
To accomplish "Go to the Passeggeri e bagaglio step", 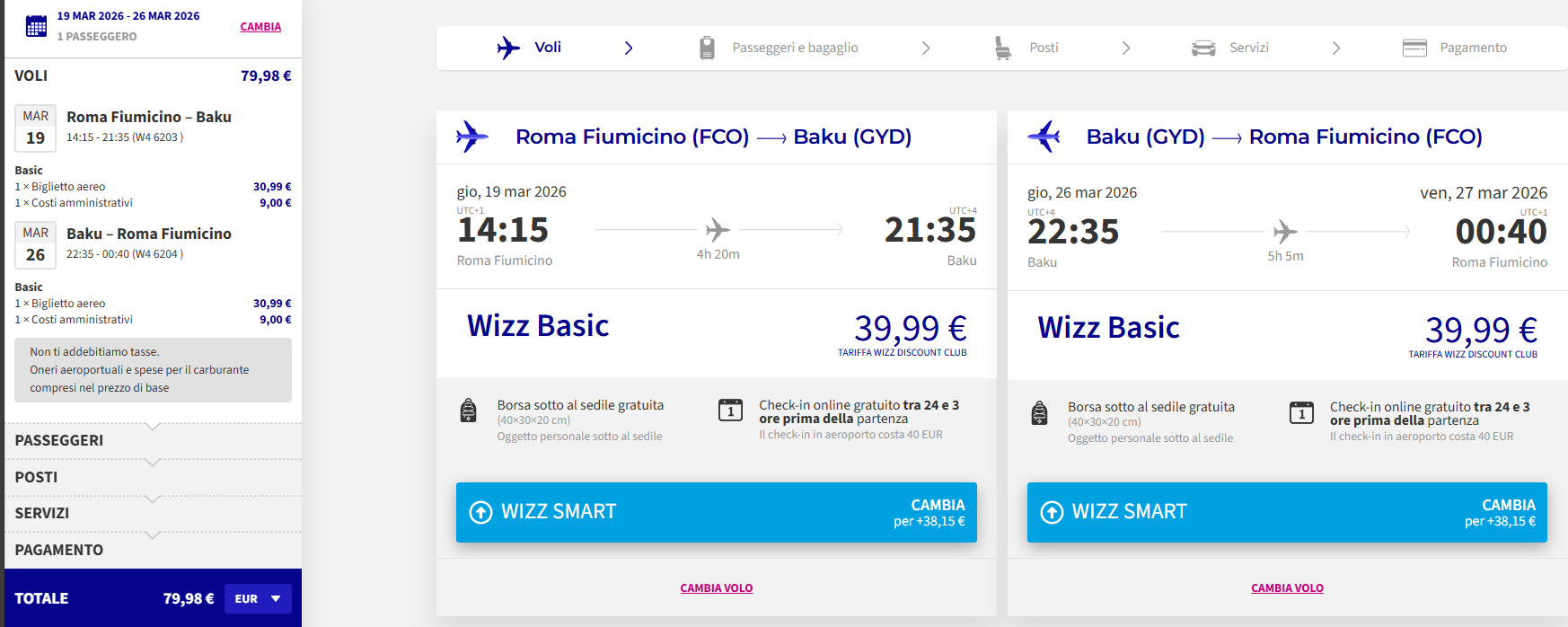I will click(x=795, y=48).
